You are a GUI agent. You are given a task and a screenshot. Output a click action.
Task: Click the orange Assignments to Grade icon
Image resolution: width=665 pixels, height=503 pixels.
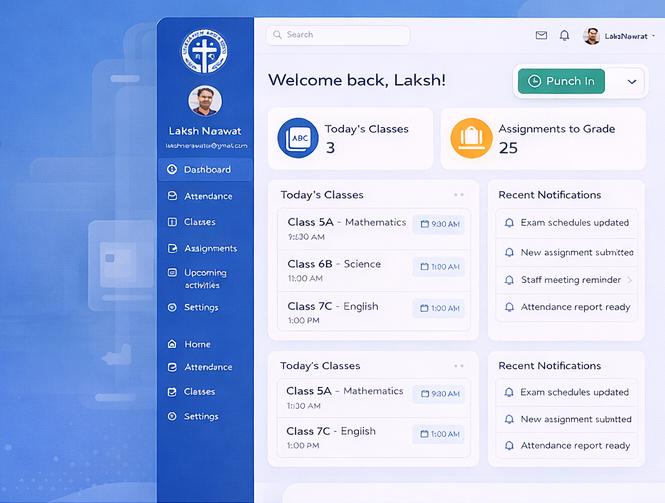pyautogui.click(x=472, y=138)
